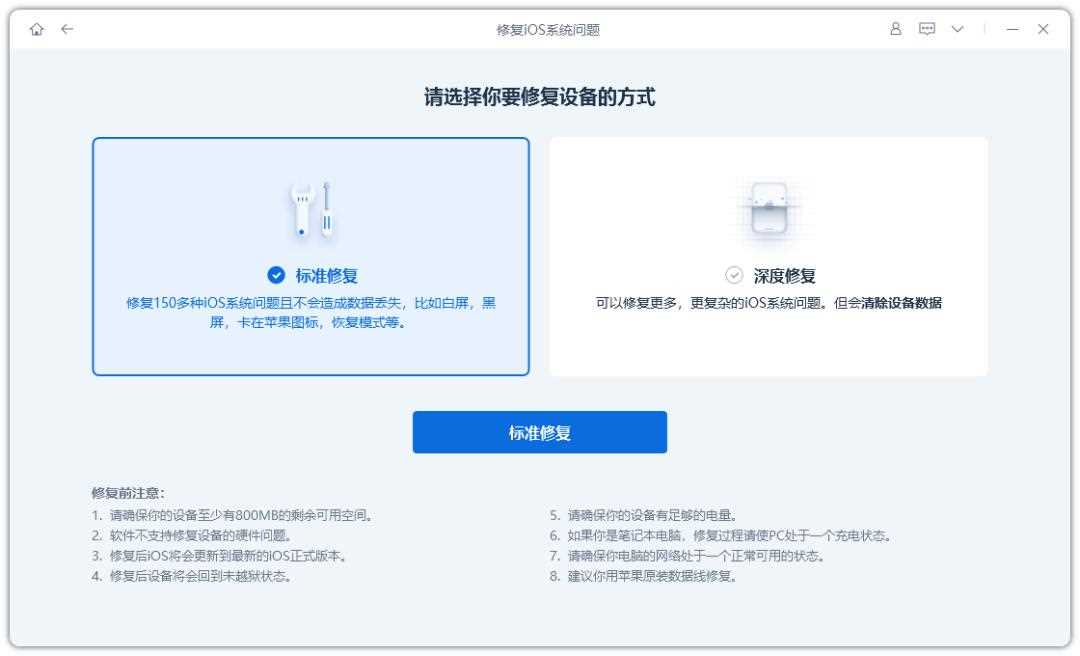Open the user account icon
Screen dimensions: 1080x656
pos(896,30)
